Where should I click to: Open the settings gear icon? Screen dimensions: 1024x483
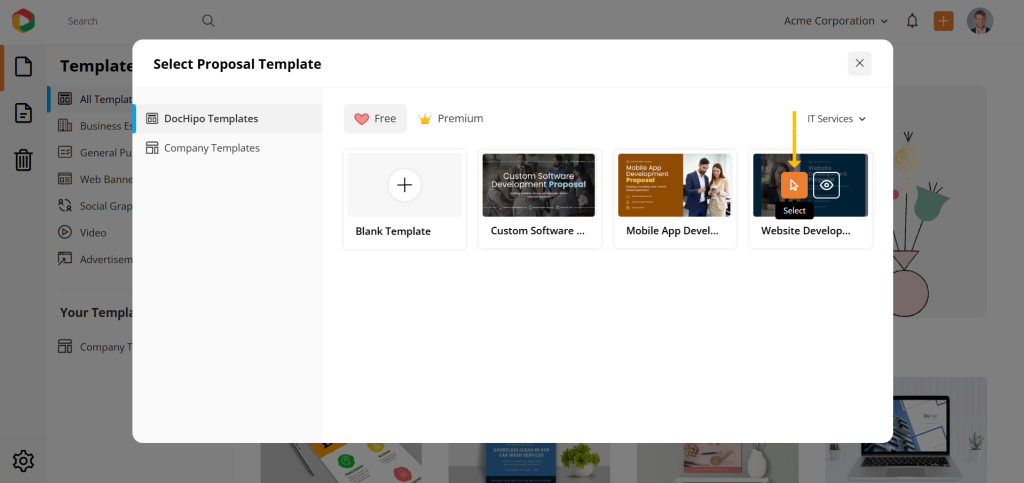coord(23,461)
